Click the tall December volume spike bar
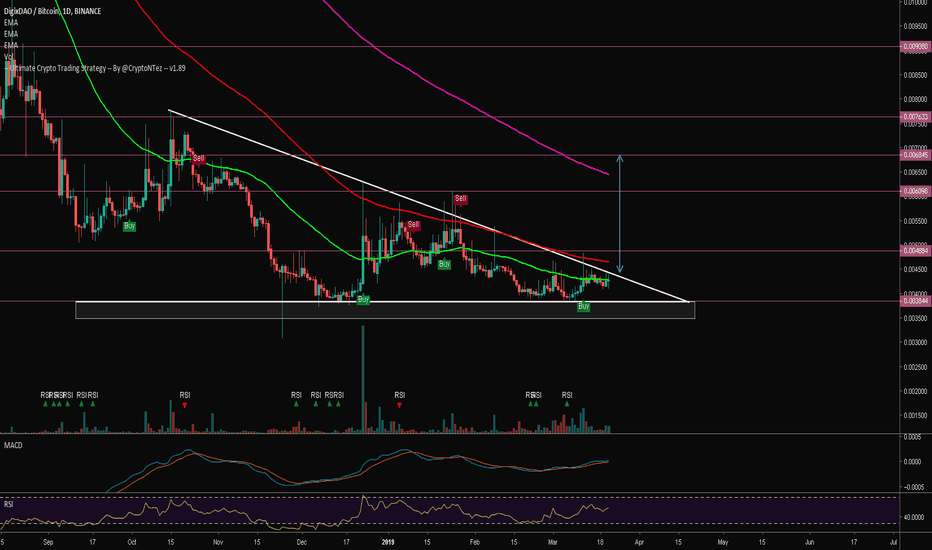The image size is (932, 550). [363, 379]
